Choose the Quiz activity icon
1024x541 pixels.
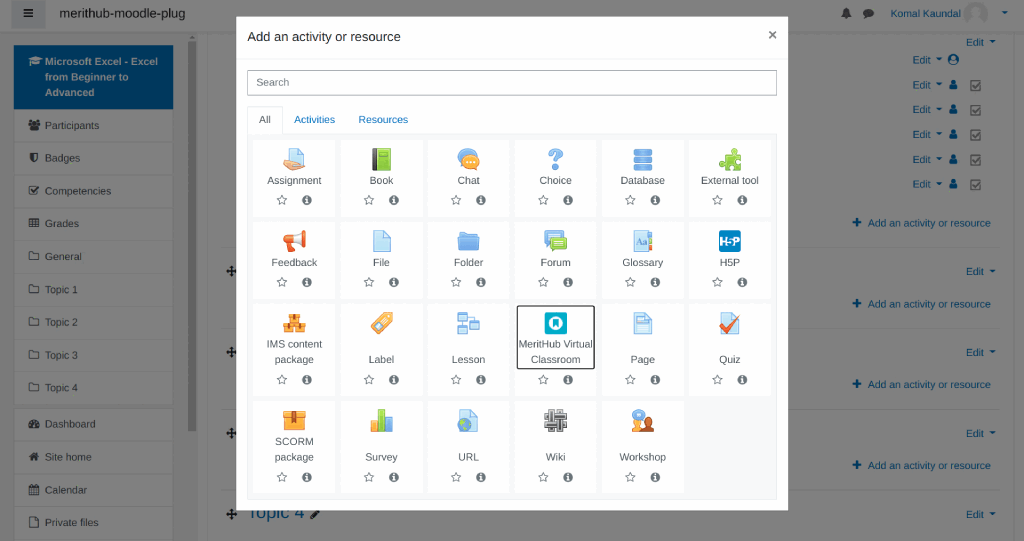tap(729, 324)
